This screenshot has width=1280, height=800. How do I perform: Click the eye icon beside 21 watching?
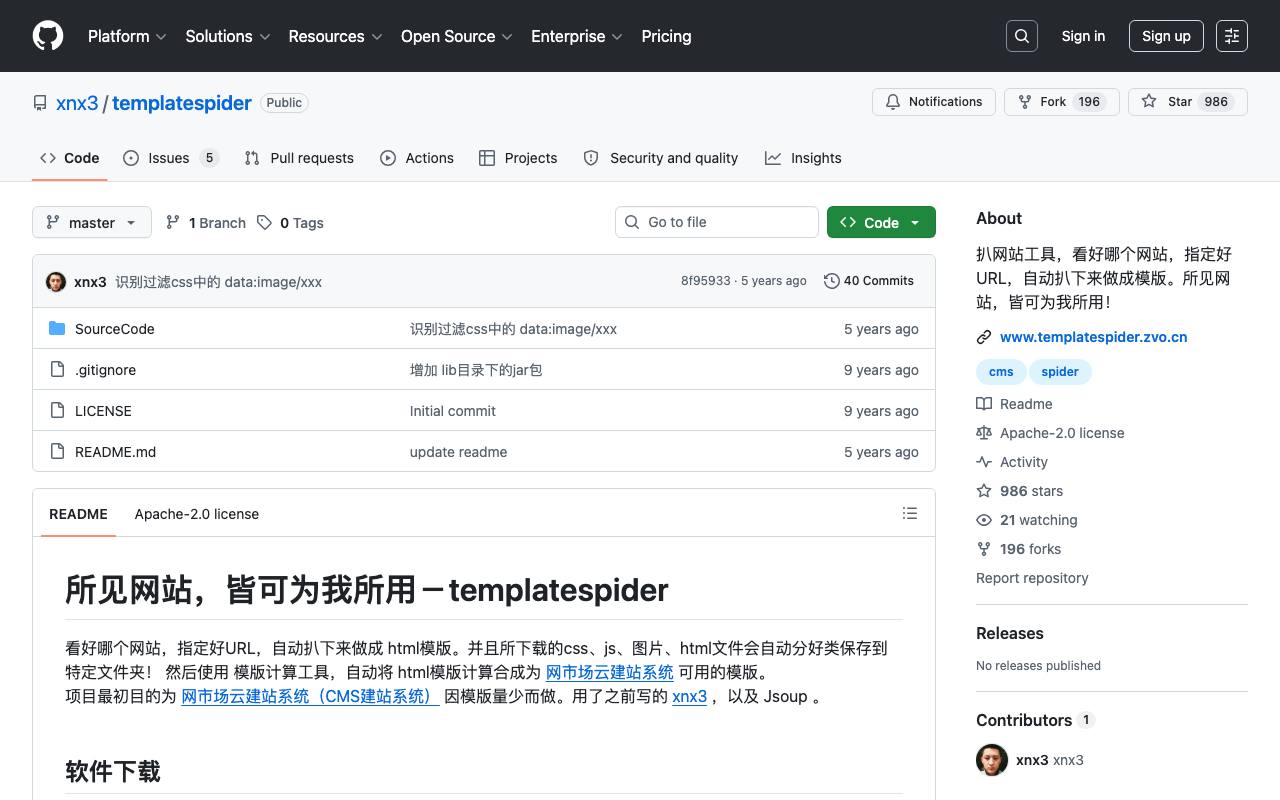(x=984, y=520)
